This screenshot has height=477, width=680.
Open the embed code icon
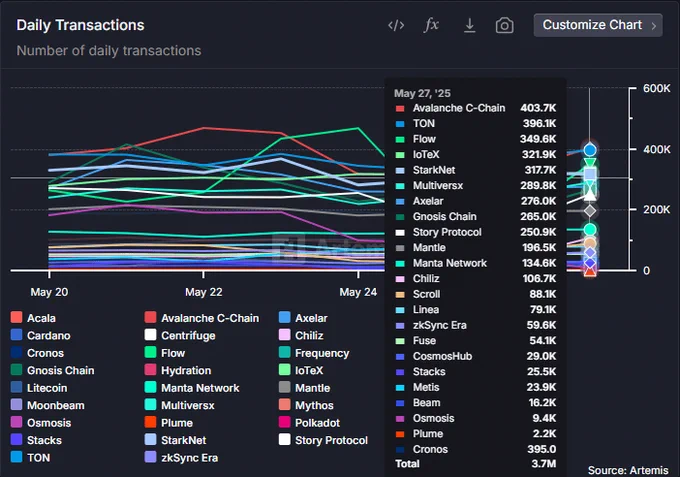coord(396,26)
